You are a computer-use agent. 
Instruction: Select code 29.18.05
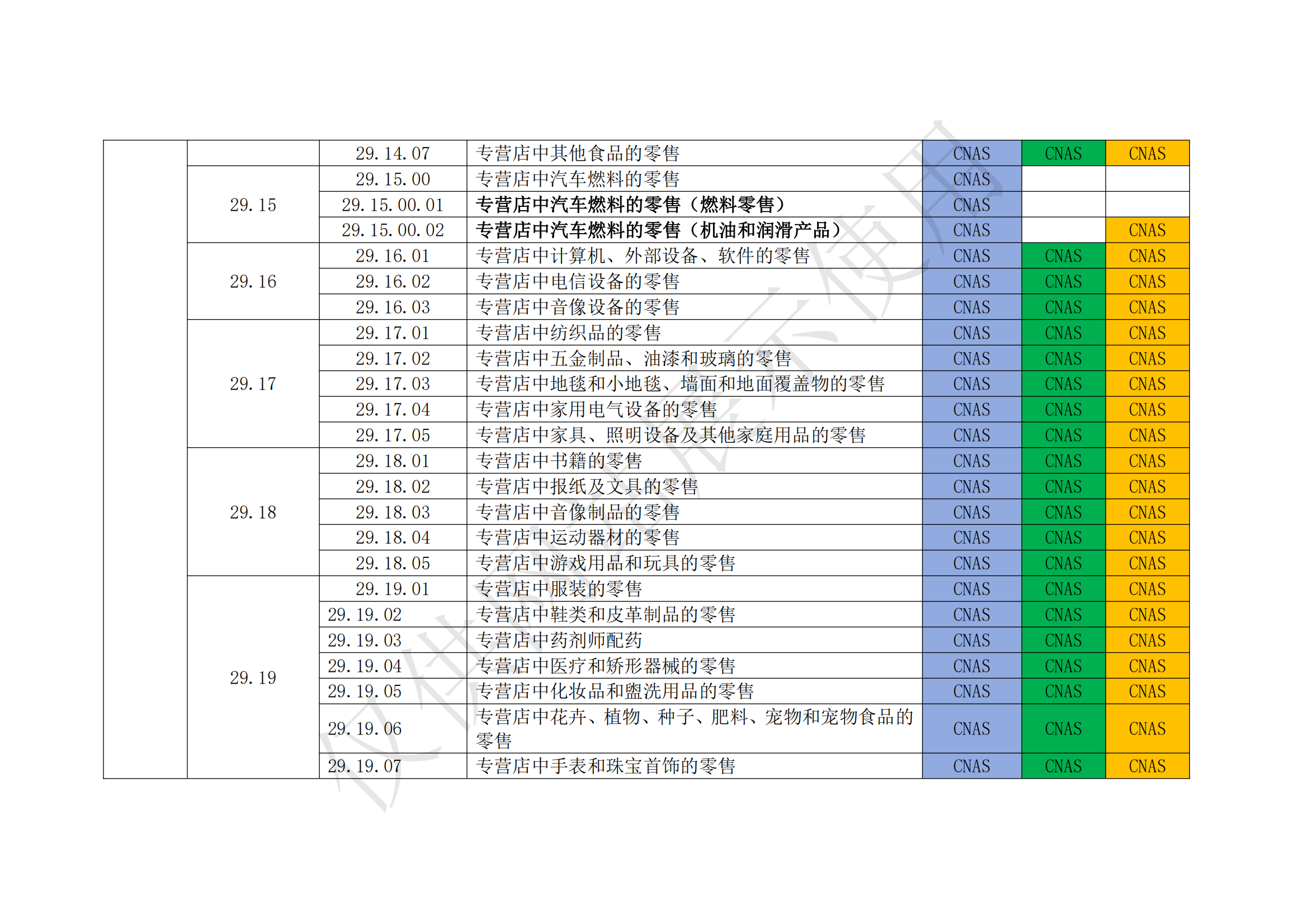[393, 563]
